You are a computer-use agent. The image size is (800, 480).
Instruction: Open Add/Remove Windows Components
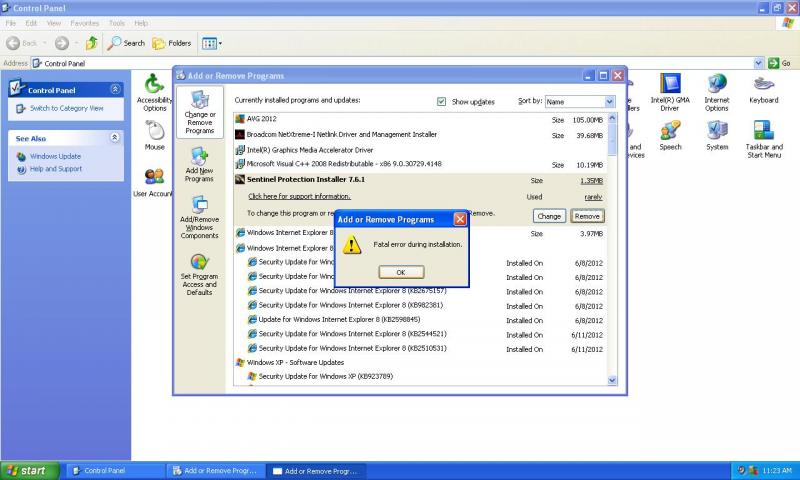199,217
